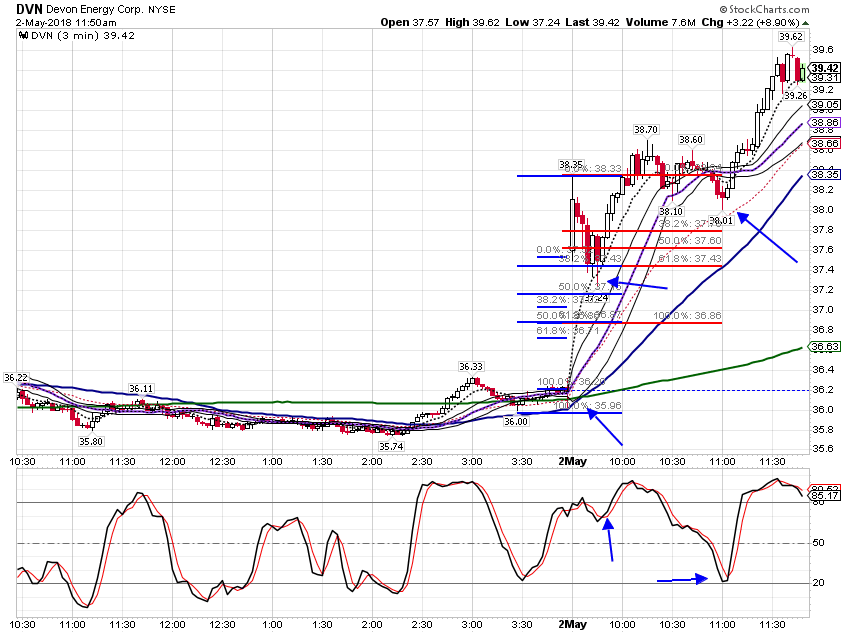850x633 pixels.
Task: Click the green up triangle after Chg
Action: tap(806, 23)
